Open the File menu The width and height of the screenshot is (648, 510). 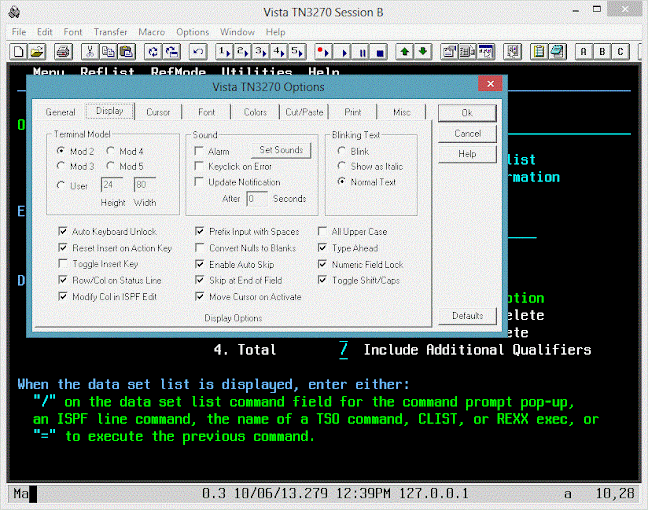[19, 32]
